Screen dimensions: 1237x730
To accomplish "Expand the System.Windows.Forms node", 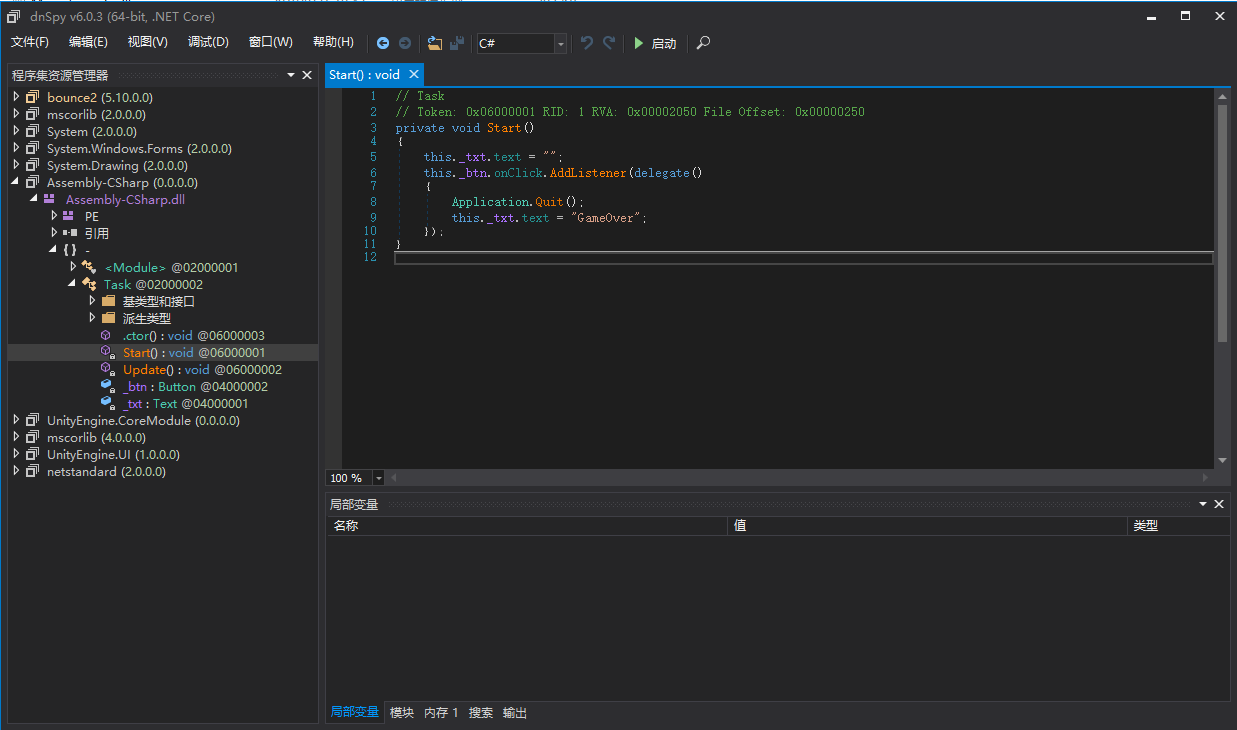I will click(16, 148).
